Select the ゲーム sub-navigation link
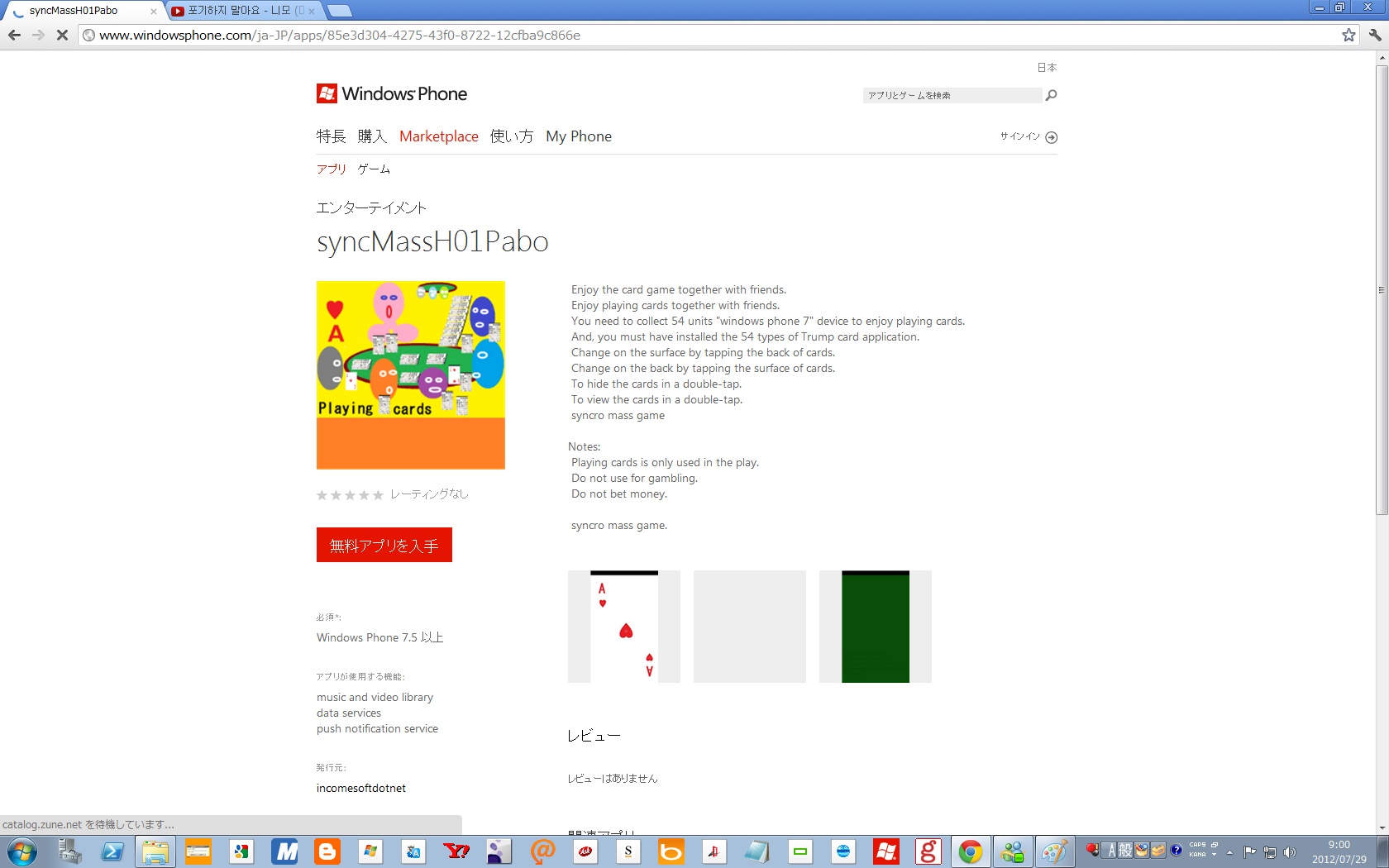1389x868 pixels. coord(374,169)
